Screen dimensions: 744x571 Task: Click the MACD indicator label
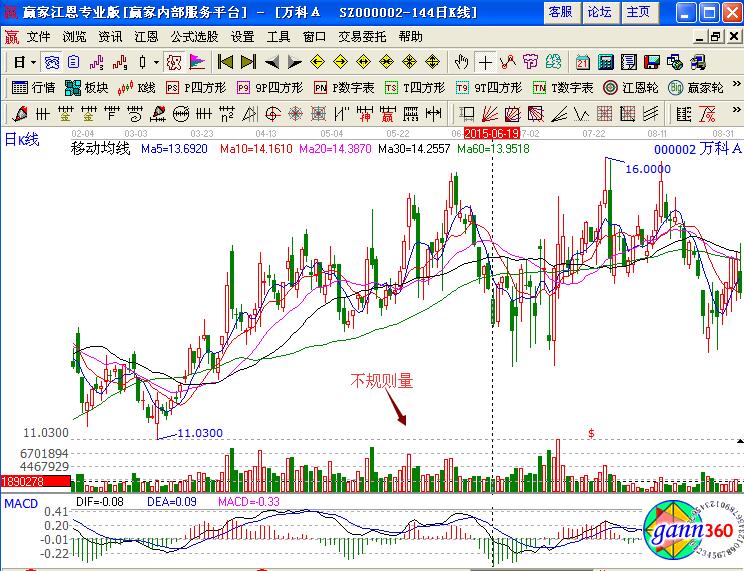coord(19,502)
